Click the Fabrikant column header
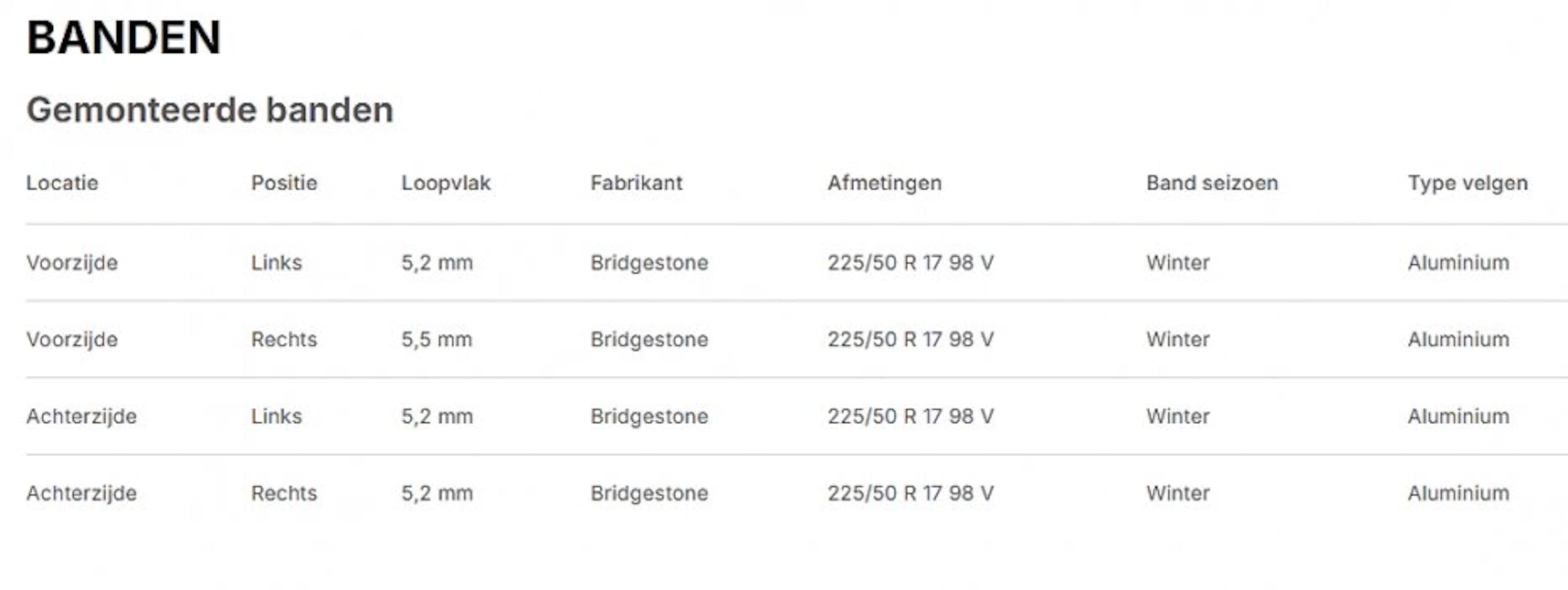Screen dimensions: 1568x590 [637, 183]
